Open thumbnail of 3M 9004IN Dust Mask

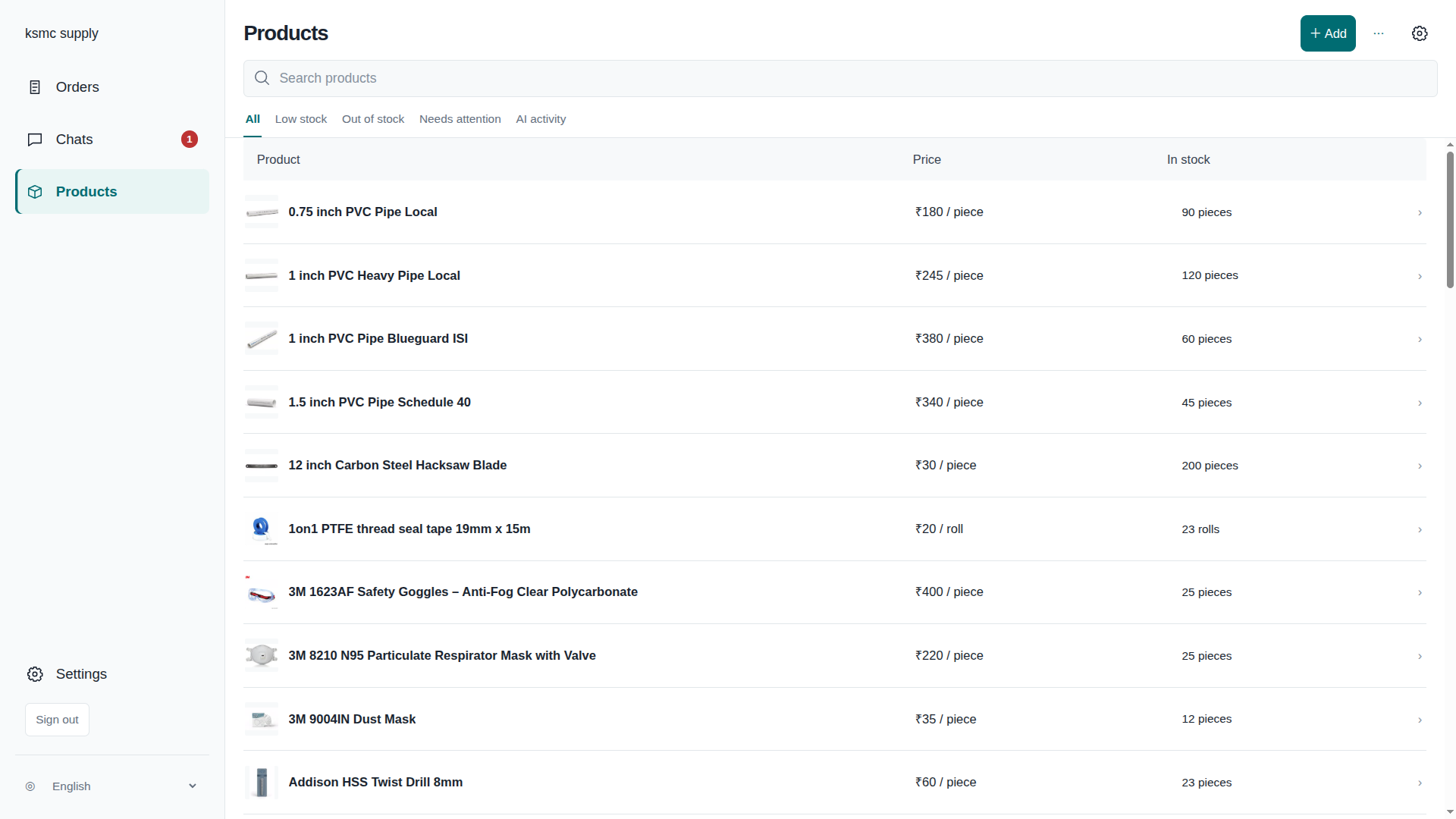(x=262, y=719)
